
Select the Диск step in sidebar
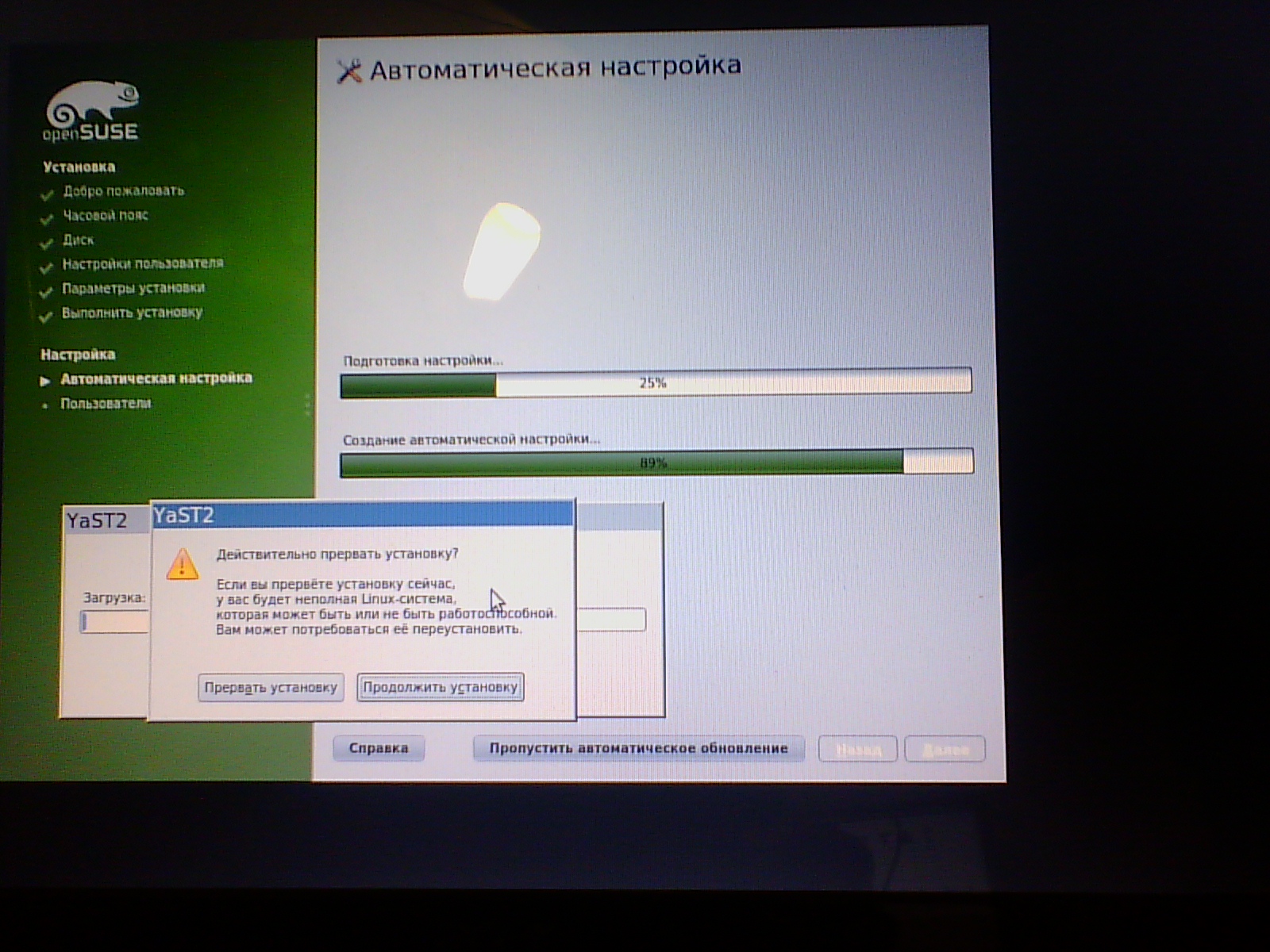pos(79,240)
